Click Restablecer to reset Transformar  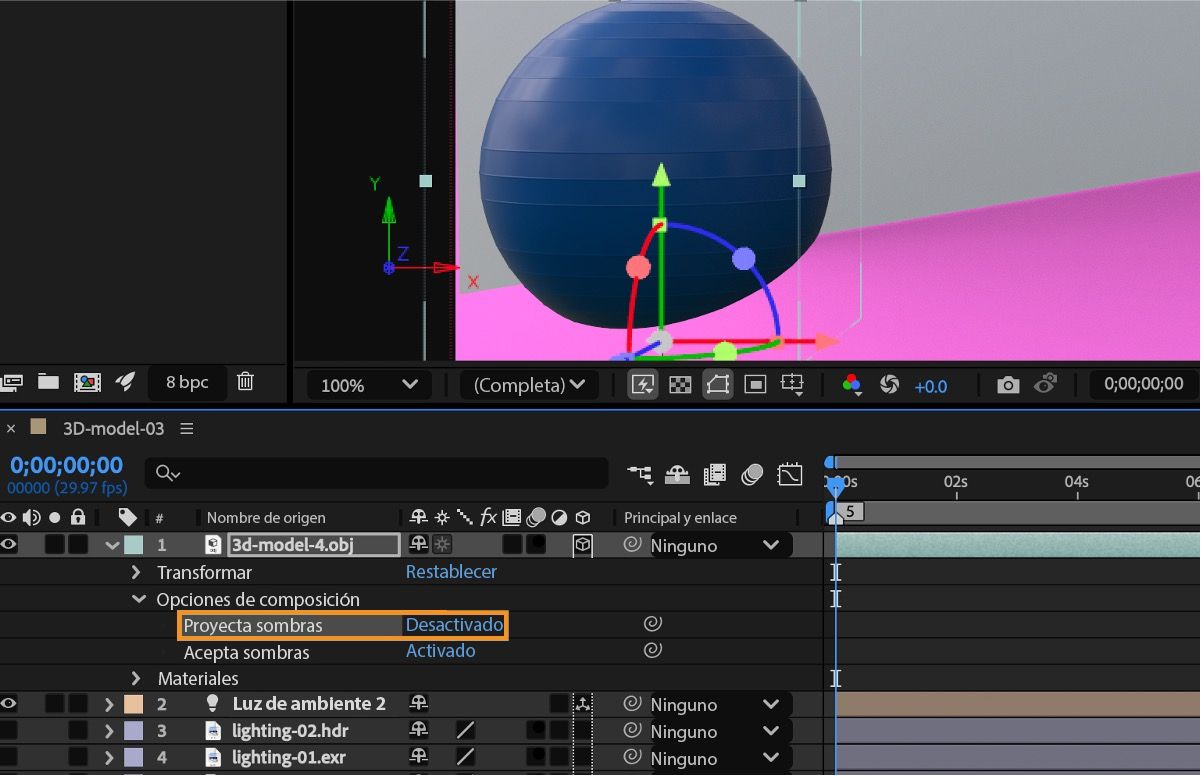[x=450, y=571]
